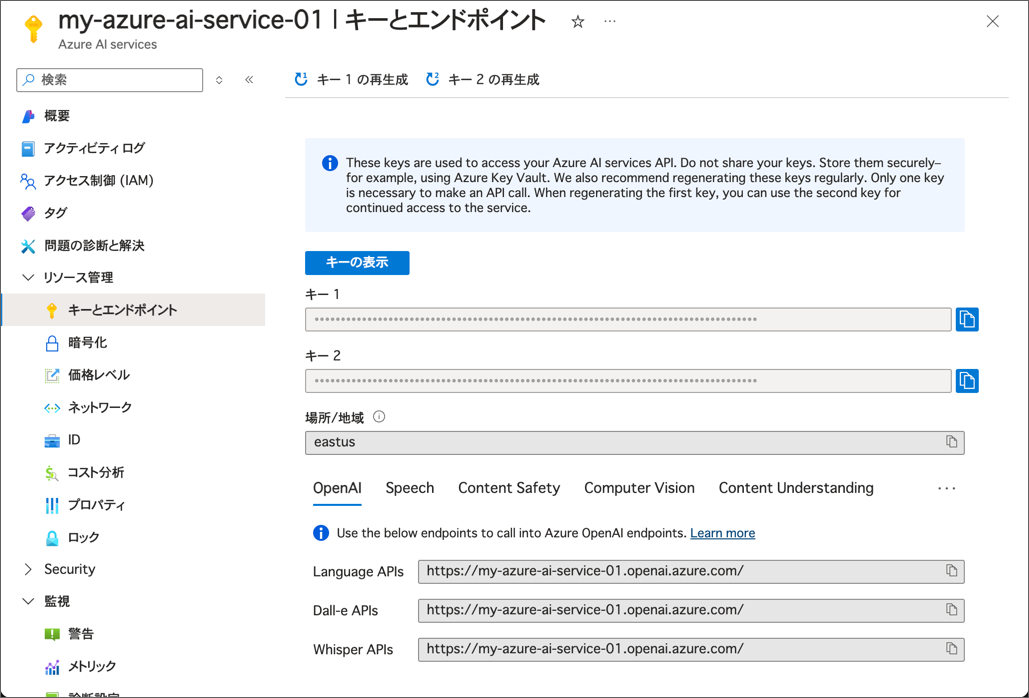This screenshot has width=1029, height=698.
Task: Click the 検索 search box
Action: (110, 80)
